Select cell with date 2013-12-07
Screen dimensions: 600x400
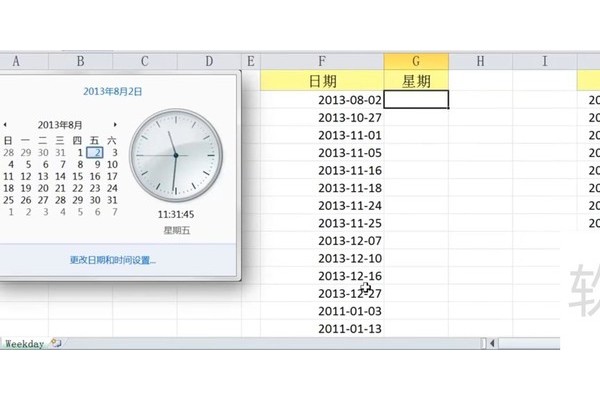pyautogui.click(x=322, y=241)
